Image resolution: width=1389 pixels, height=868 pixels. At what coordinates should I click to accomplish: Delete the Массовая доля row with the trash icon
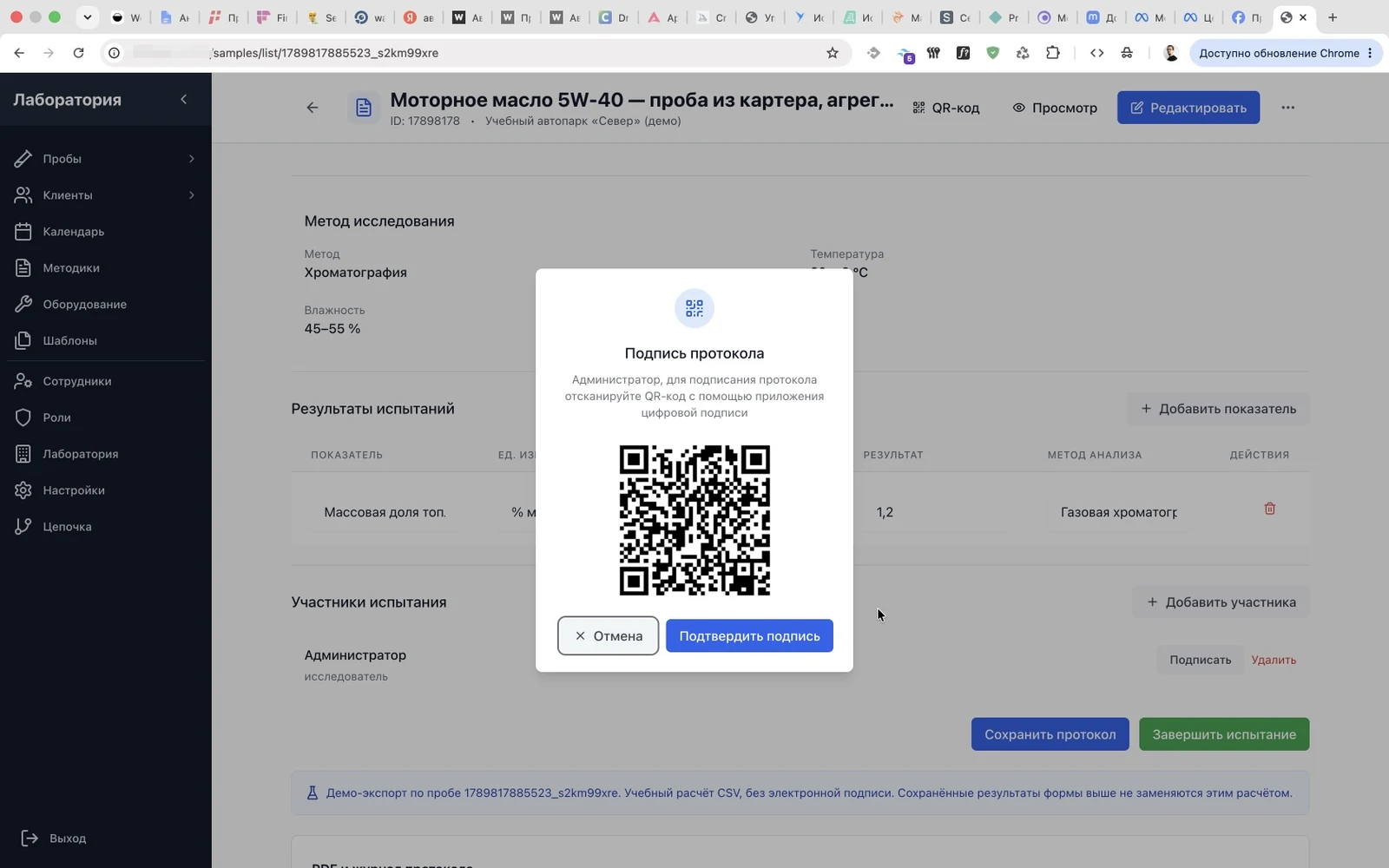point(1269,509)
